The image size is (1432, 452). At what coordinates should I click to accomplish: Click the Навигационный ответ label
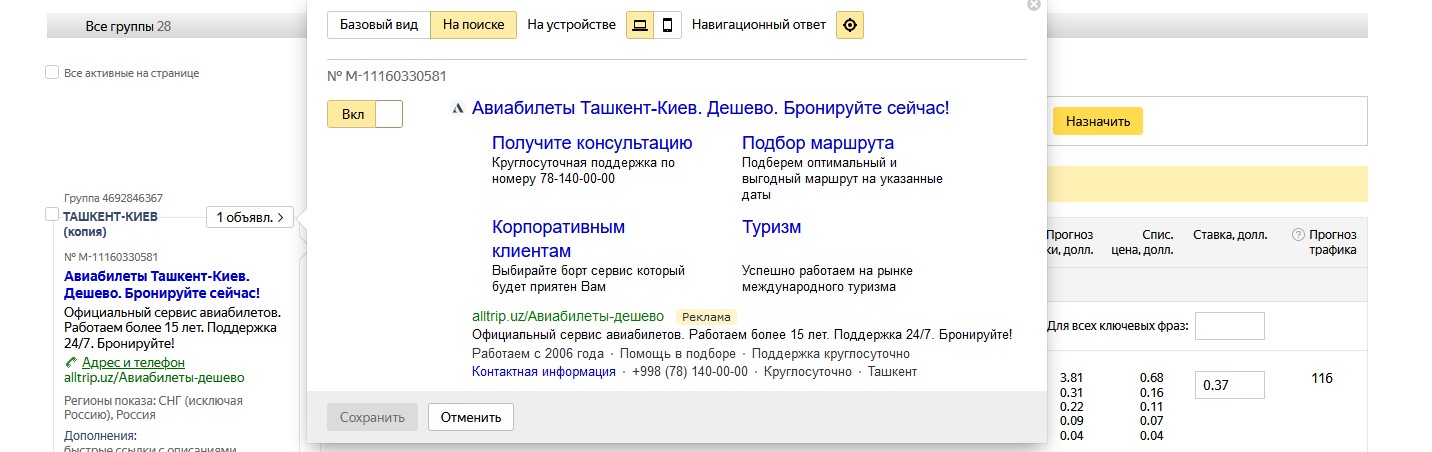(x=759, y=25)
